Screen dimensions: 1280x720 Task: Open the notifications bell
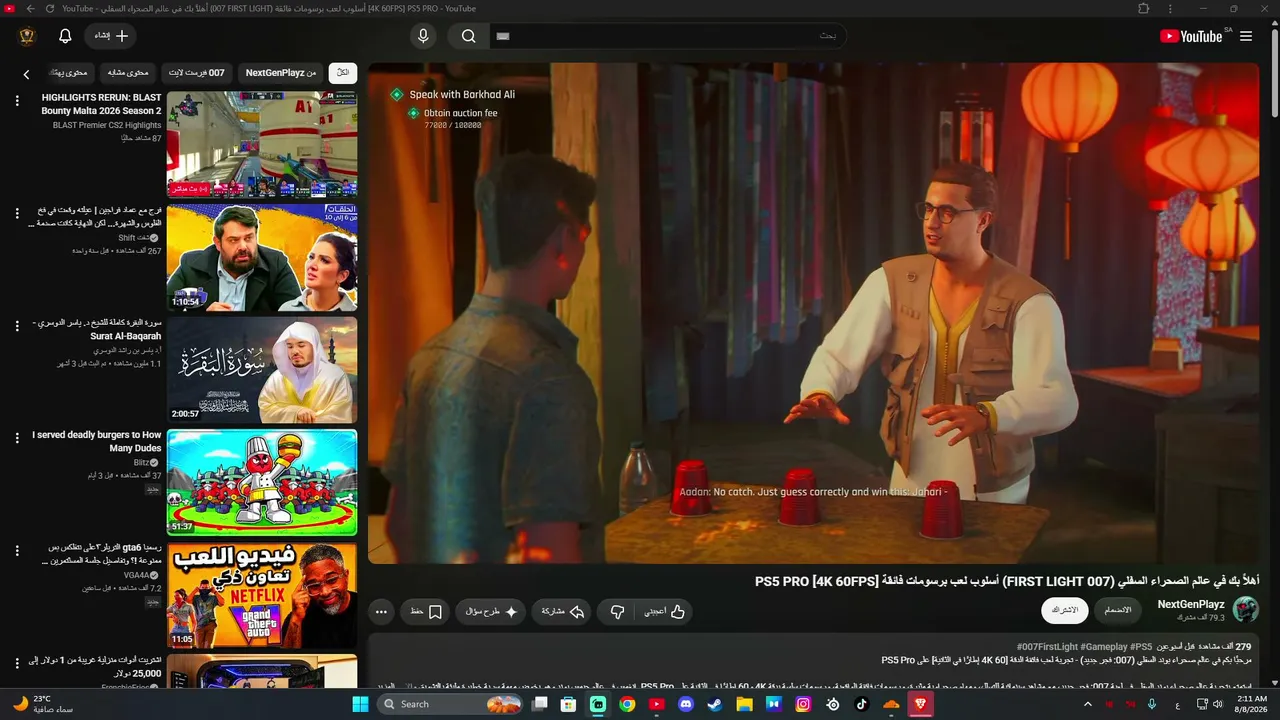coord(65,36)
